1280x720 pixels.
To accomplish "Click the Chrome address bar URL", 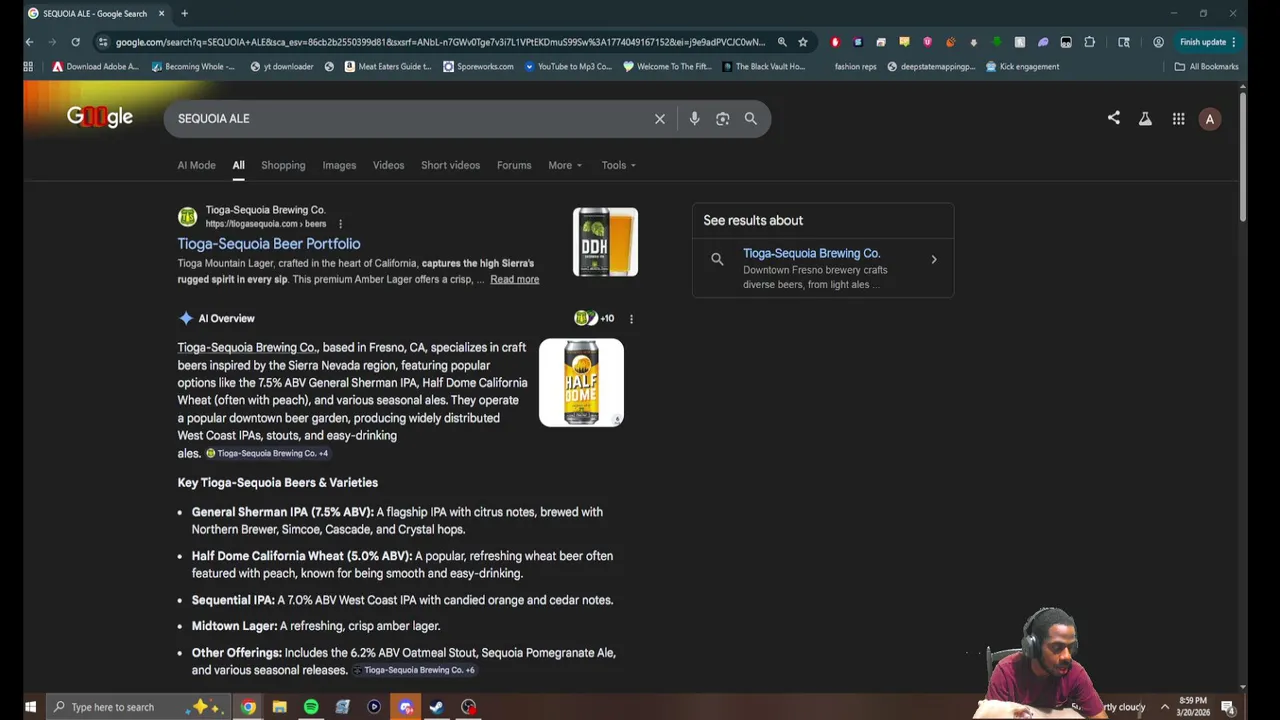I will coord(440,42).
